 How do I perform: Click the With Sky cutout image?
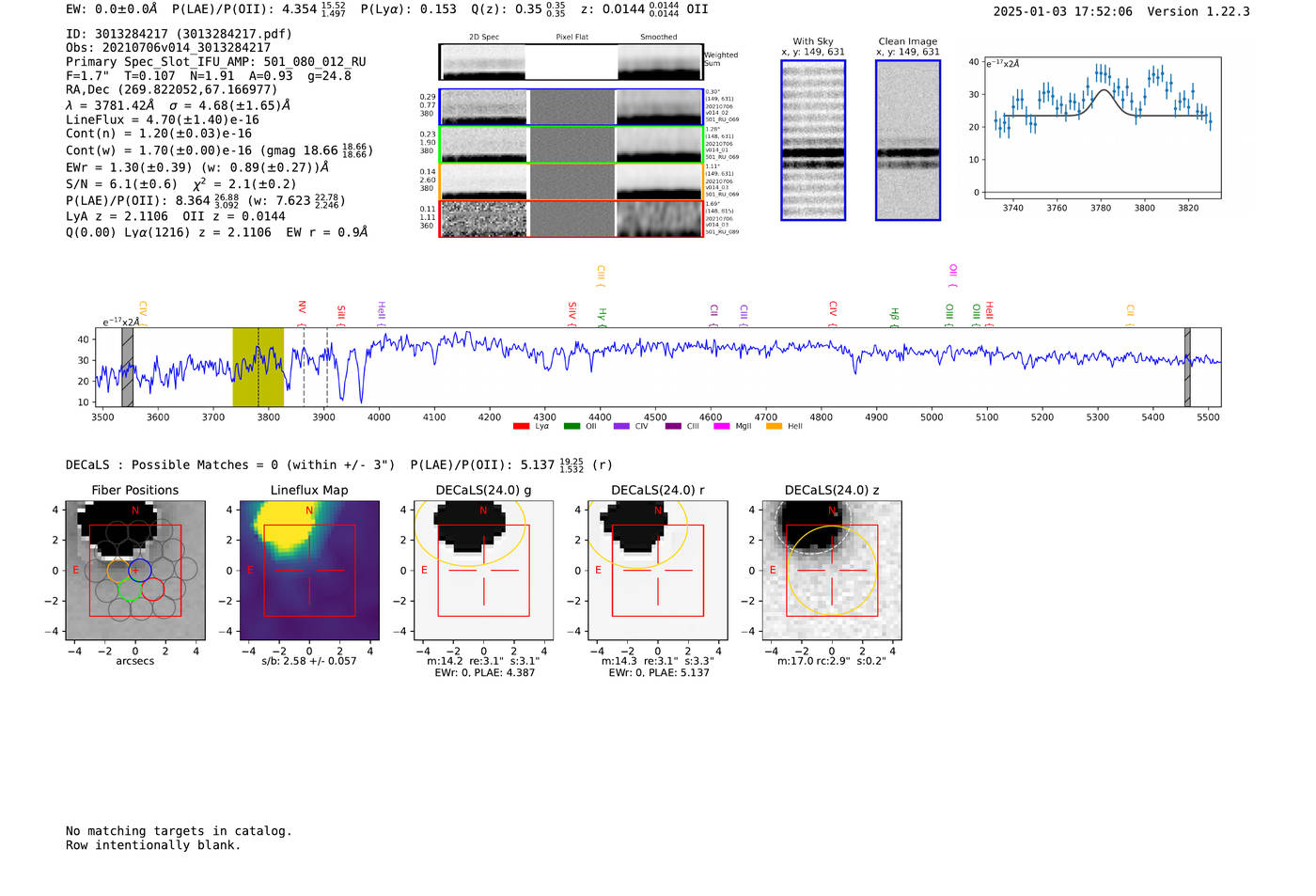[x=813, y=140]
